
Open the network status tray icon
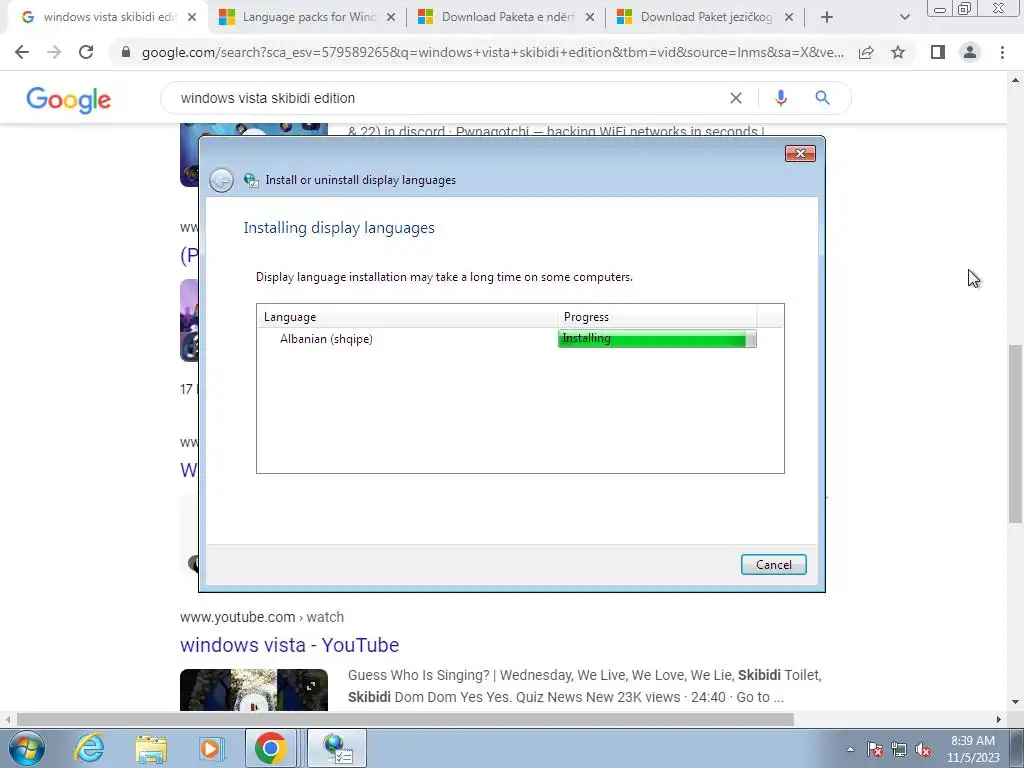(899, 750)
